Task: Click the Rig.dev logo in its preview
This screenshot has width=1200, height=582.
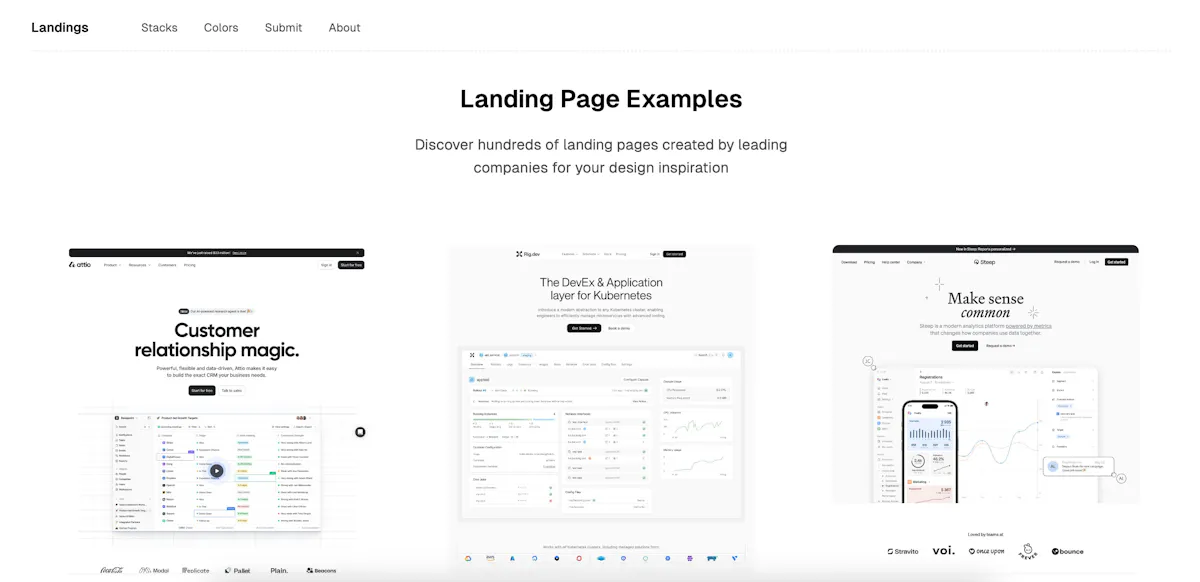Action: tap(528, 254)
